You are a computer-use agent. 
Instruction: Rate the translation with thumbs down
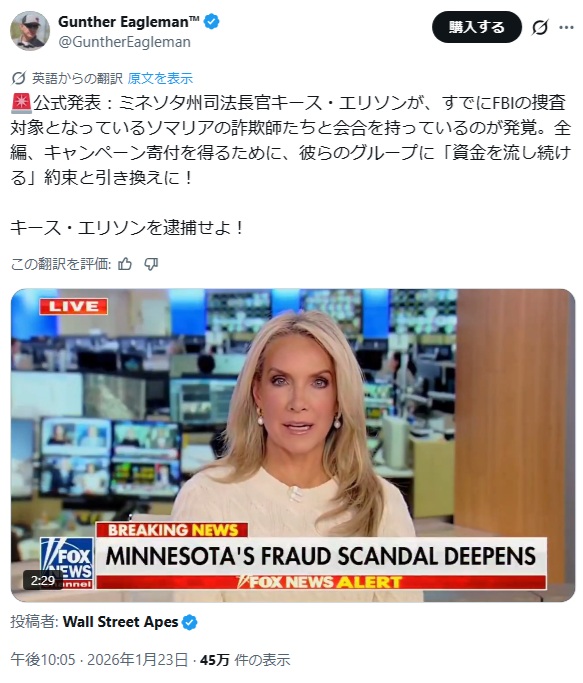click(x=151, y=264)
